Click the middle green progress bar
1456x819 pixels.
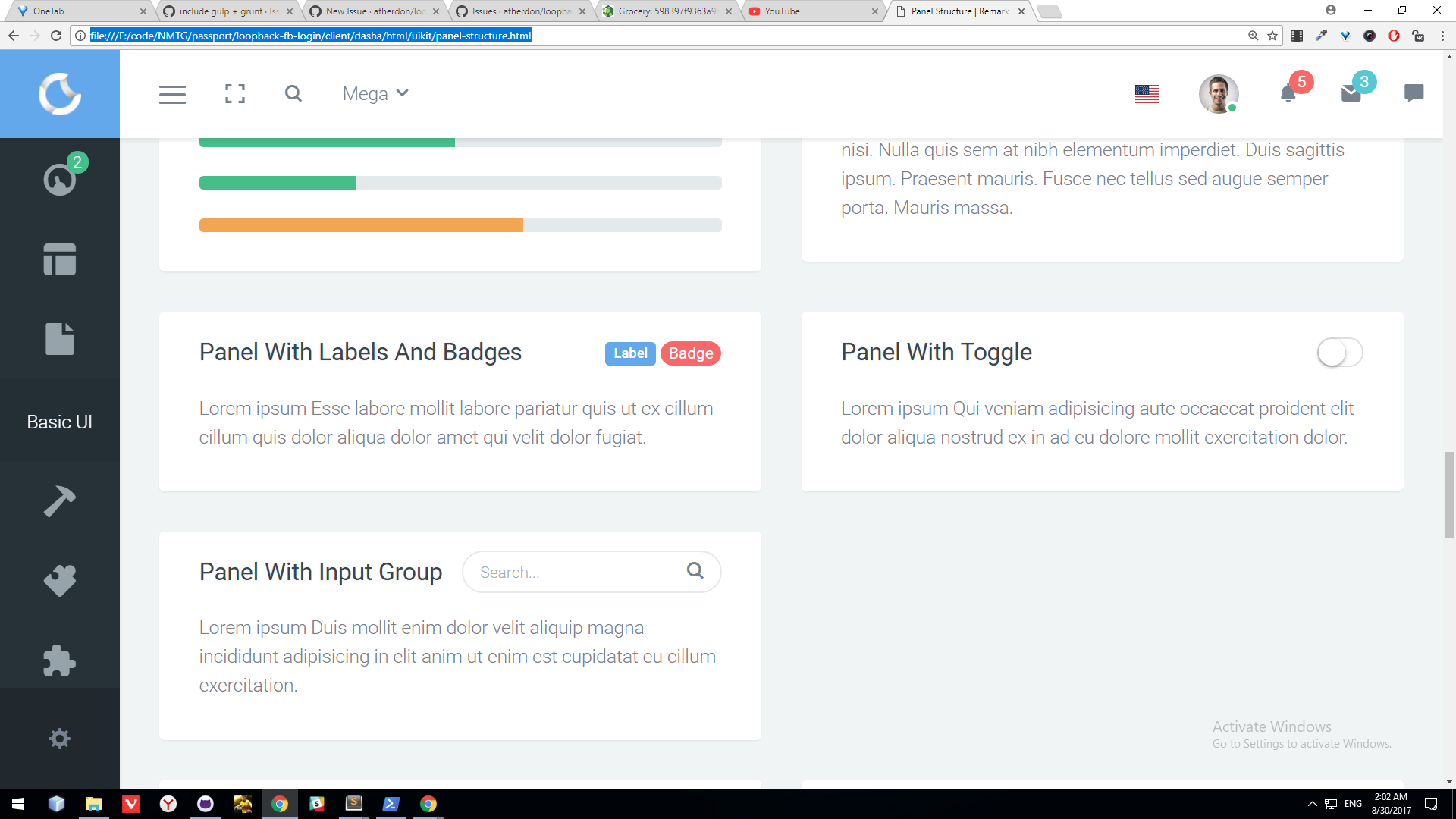click(x=278, y=183)
